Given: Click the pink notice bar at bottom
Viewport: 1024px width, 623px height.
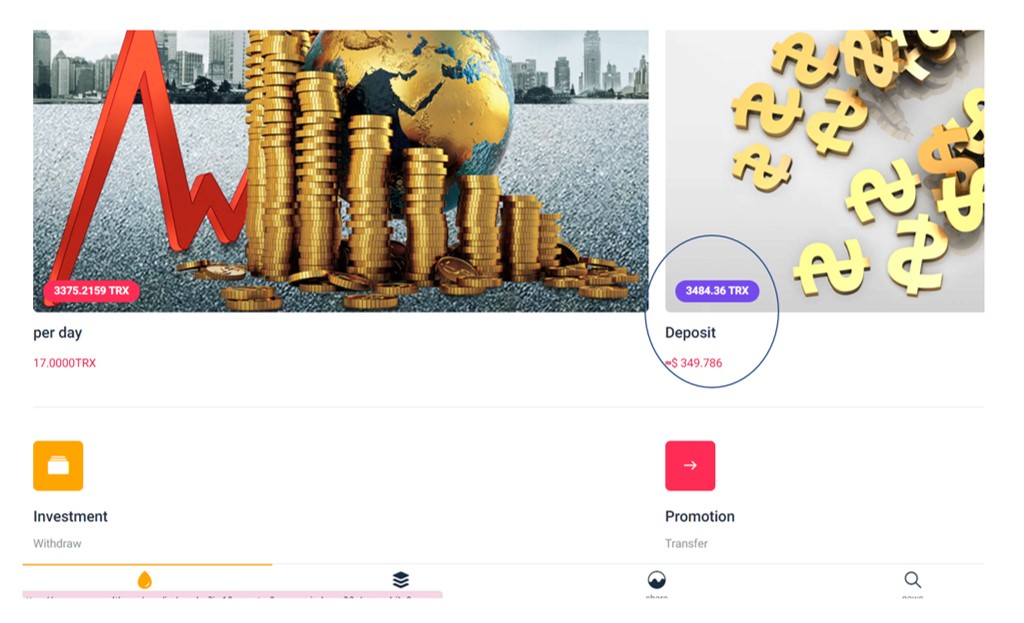Looking at the screenshot, I should (x=232, y=595).
